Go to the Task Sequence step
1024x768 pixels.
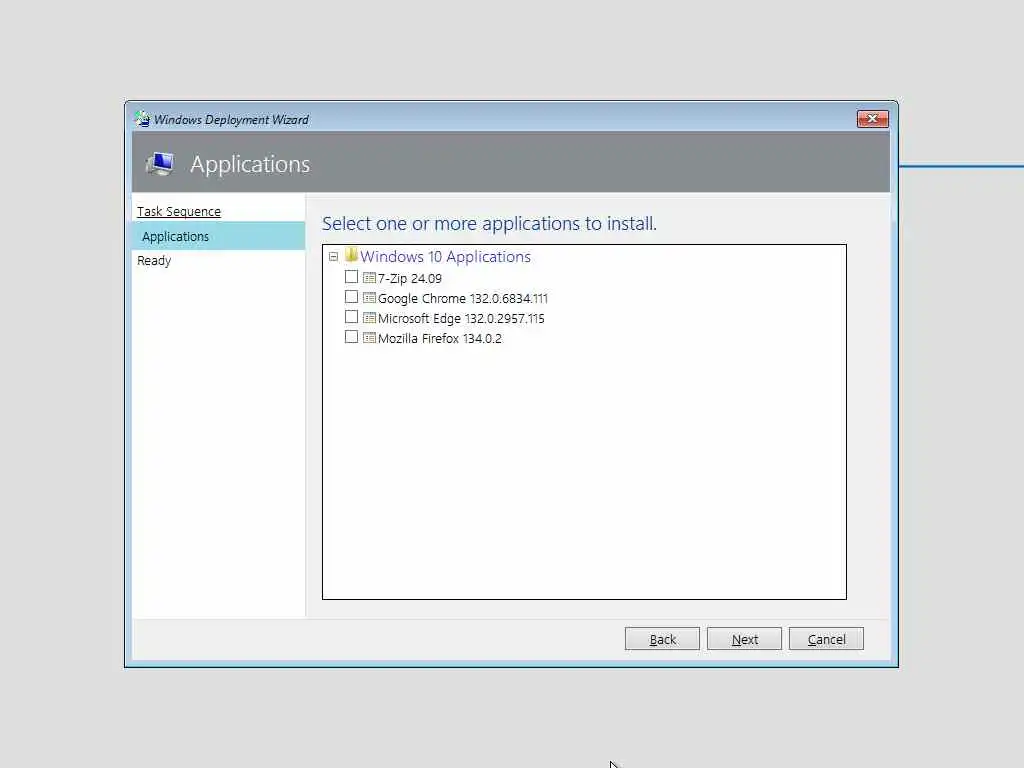(179, 212)
